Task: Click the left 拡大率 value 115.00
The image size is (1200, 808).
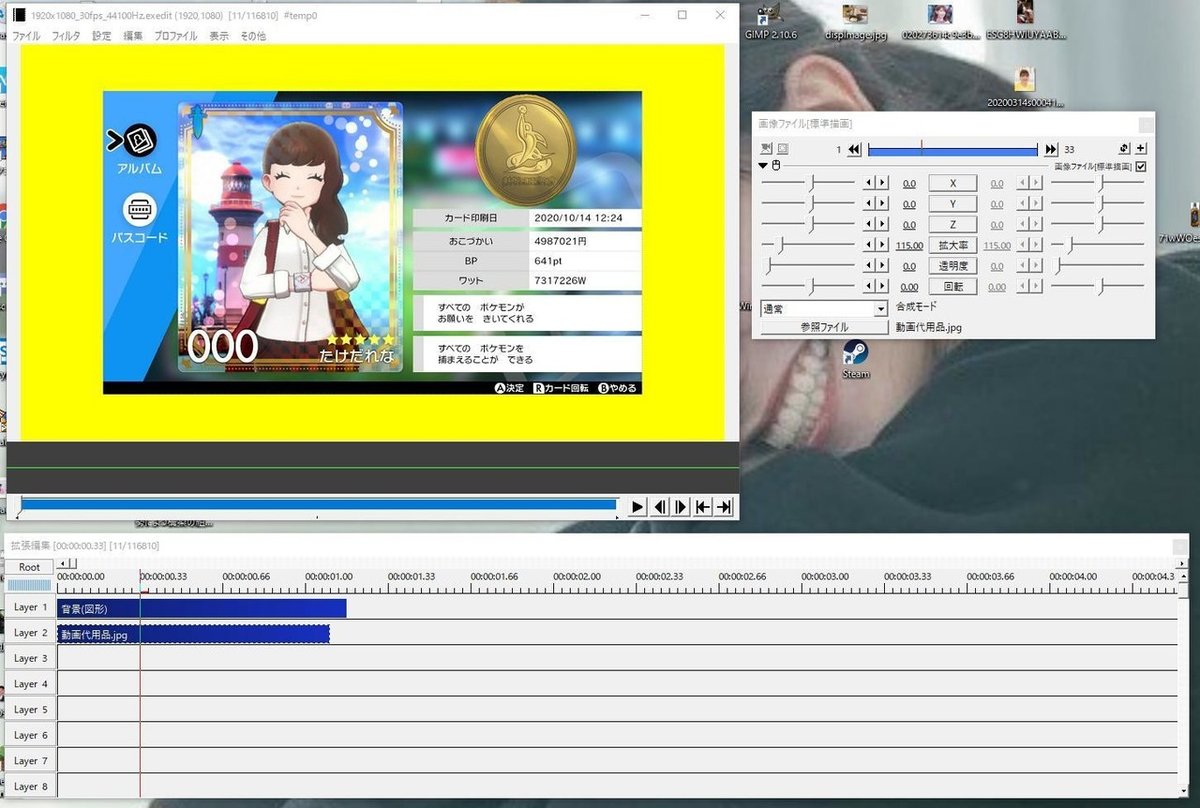Action: click(909, 246)
